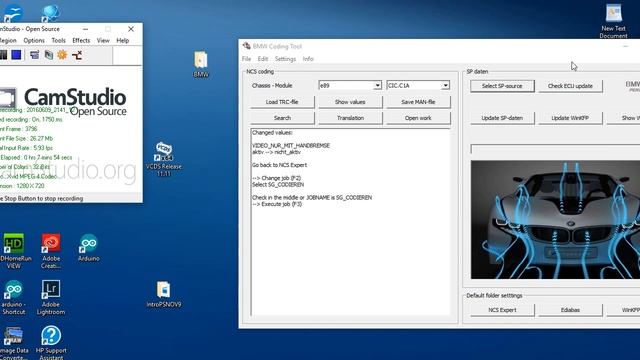Image resolution: width=640 pixels, height=360 pixels.
Task: Select the BMW folder on the desktop
Action: tap(200, 64)
